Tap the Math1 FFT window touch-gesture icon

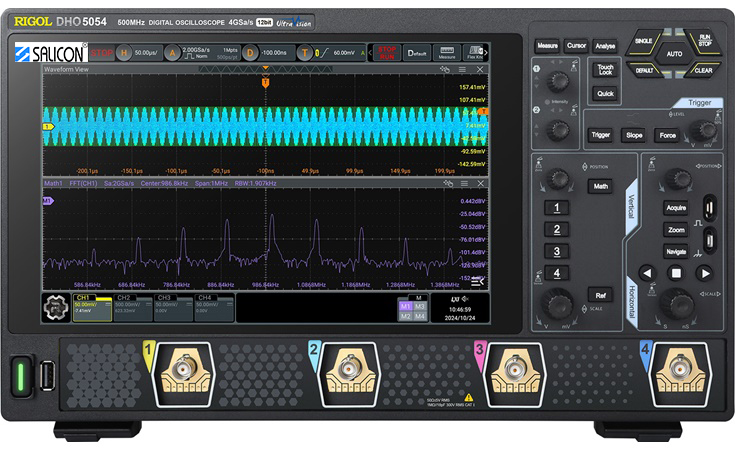pyautogui.click(x=448, y=183)
